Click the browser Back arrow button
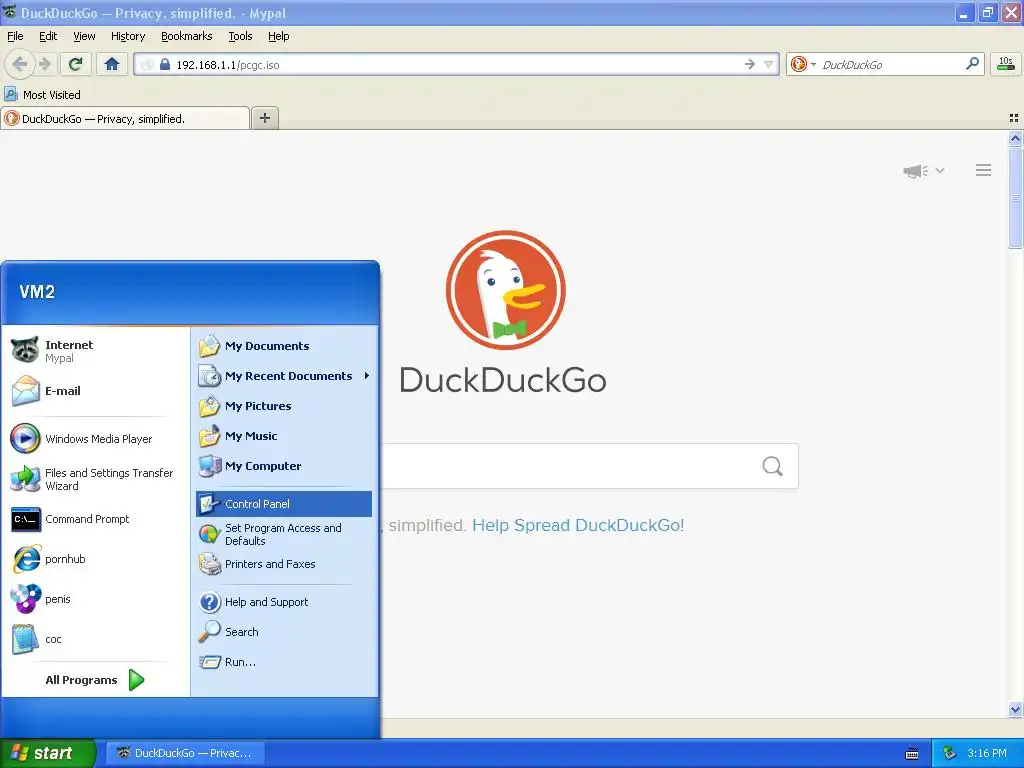Image resolution: width=1024 pixels, height=768 pixels. pyautogui.click(x=20, y=64)
